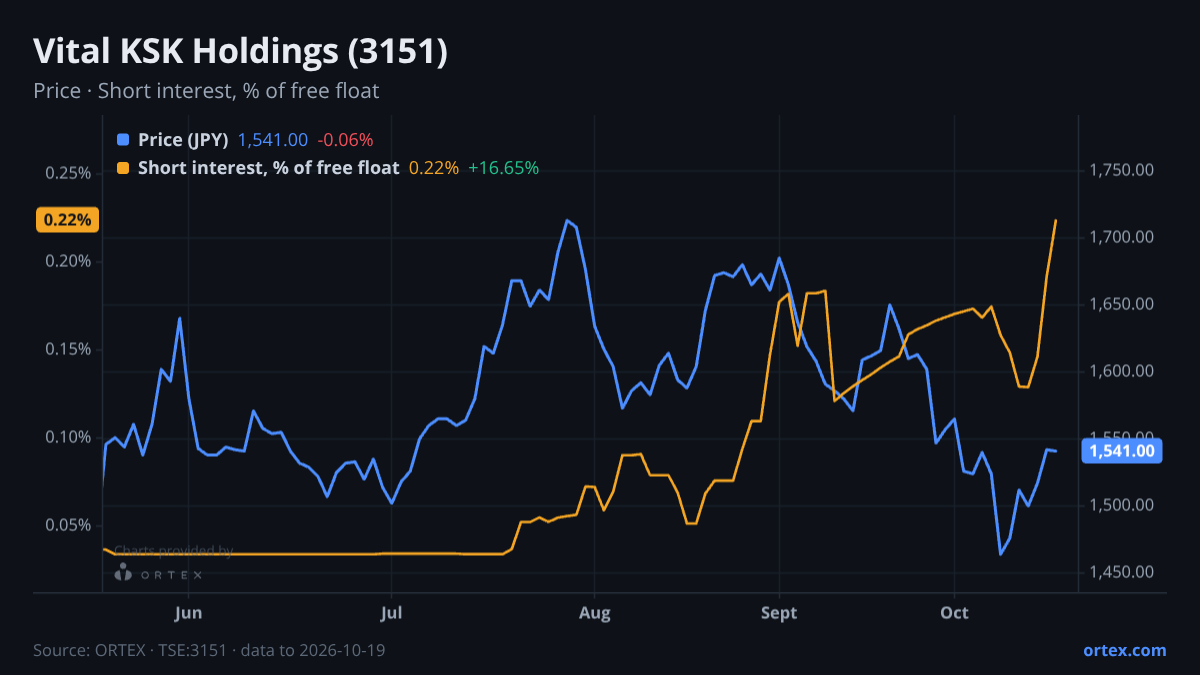This screenshot has width=1200, height=675.
Task: Click the Short interest legend label
Action: pyautogui.click(x=269, y=168)
